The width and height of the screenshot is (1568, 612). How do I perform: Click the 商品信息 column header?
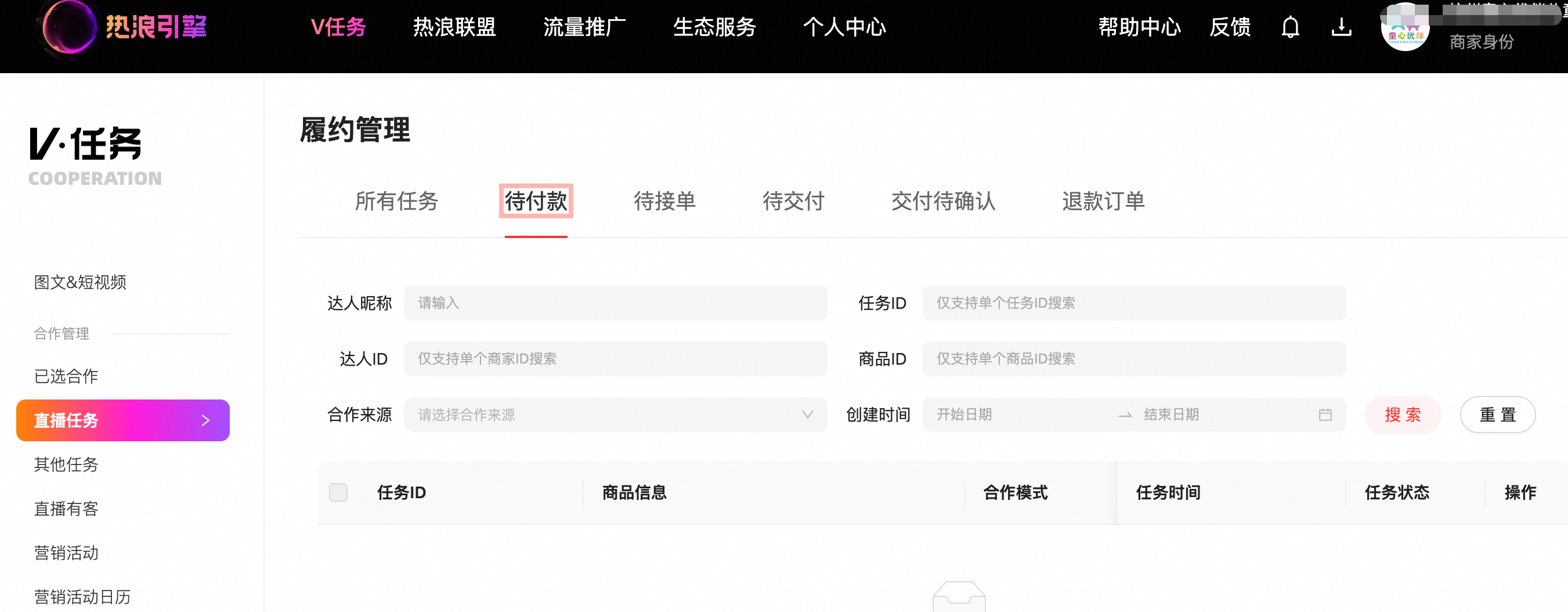(x=634, y=492)
